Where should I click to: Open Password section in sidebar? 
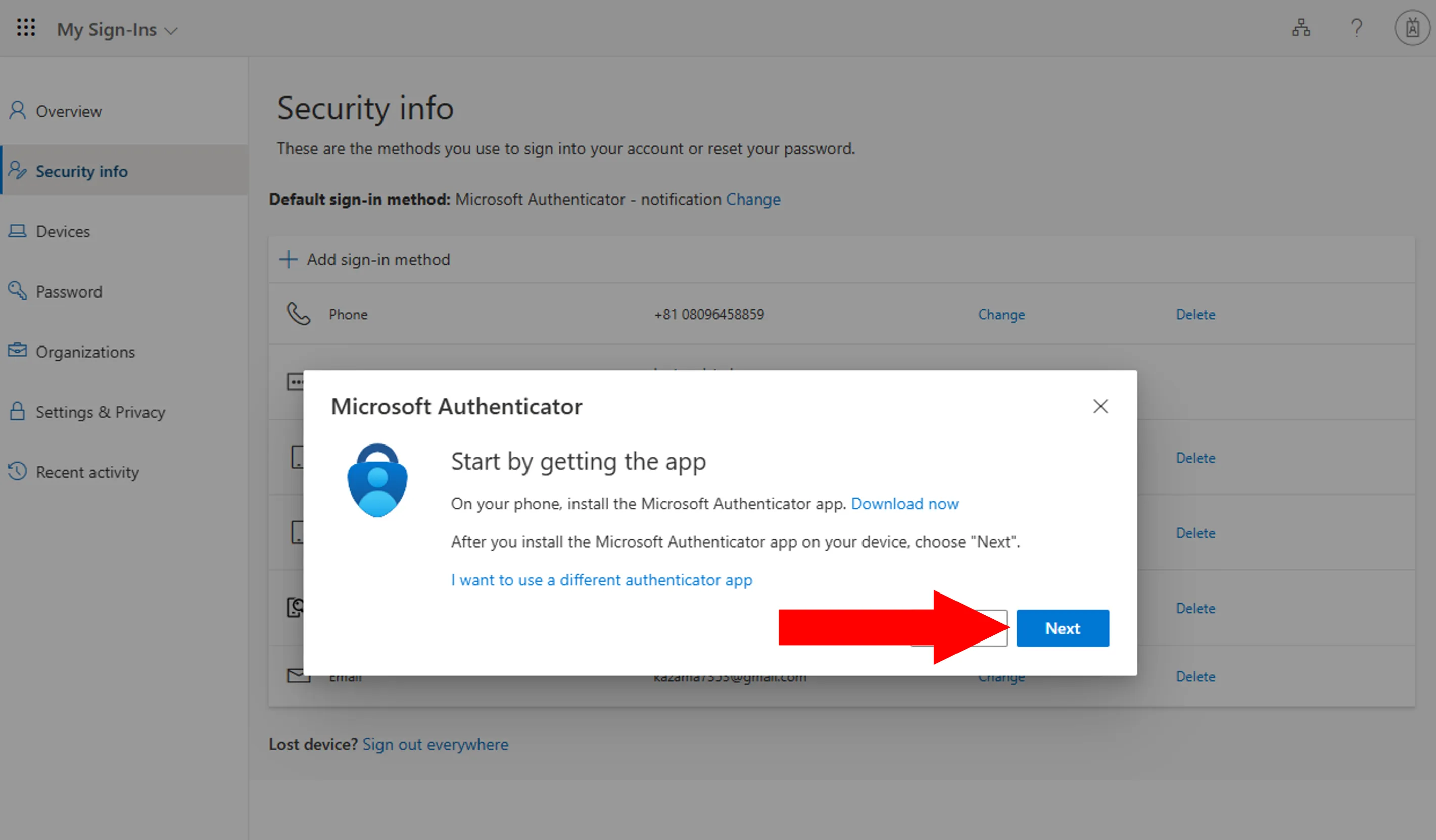(69, 291)
